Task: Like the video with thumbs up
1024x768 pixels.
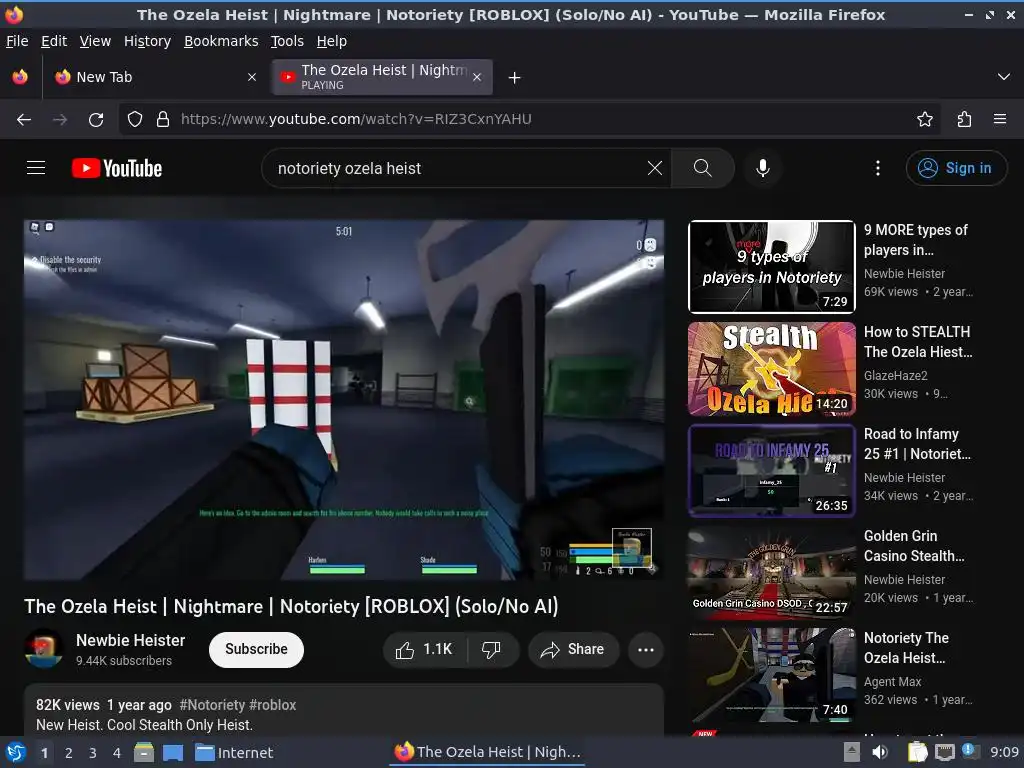Action: pos(424,650)
